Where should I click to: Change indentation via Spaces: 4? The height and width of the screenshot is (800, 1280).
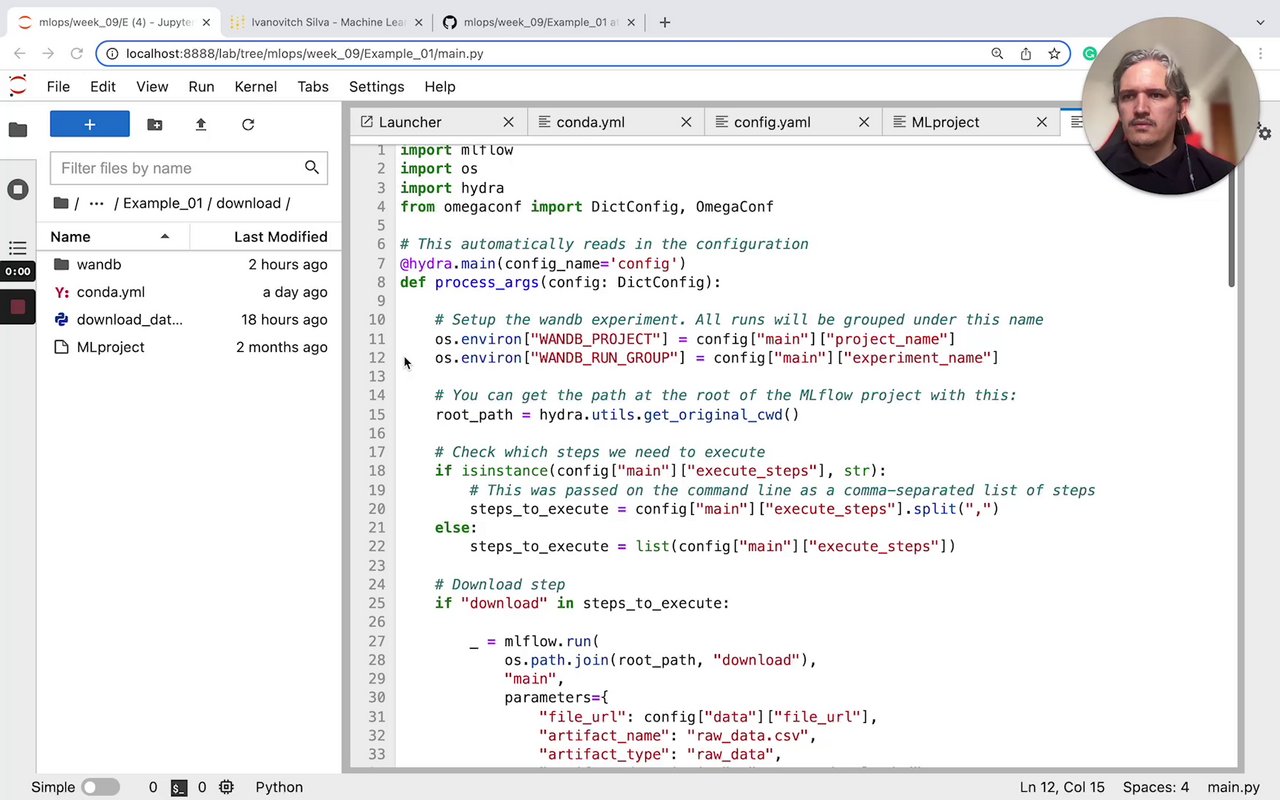[x=1156, y=787]
